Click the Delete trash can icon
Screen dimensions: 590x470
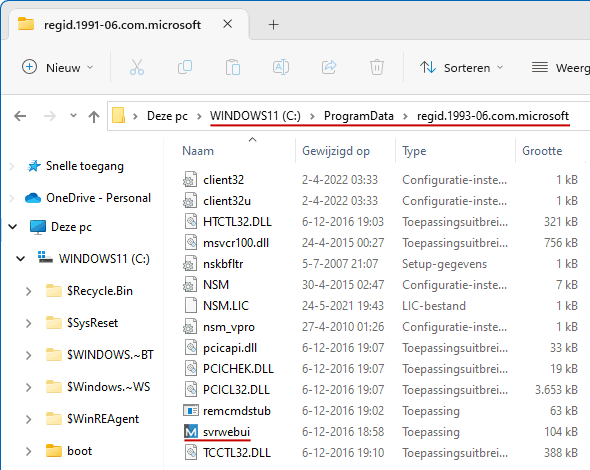[x=377, y=67]
